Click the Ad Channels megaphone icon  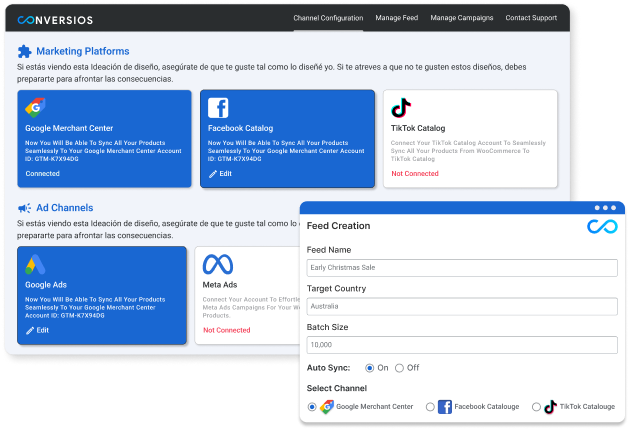(24, 208)
